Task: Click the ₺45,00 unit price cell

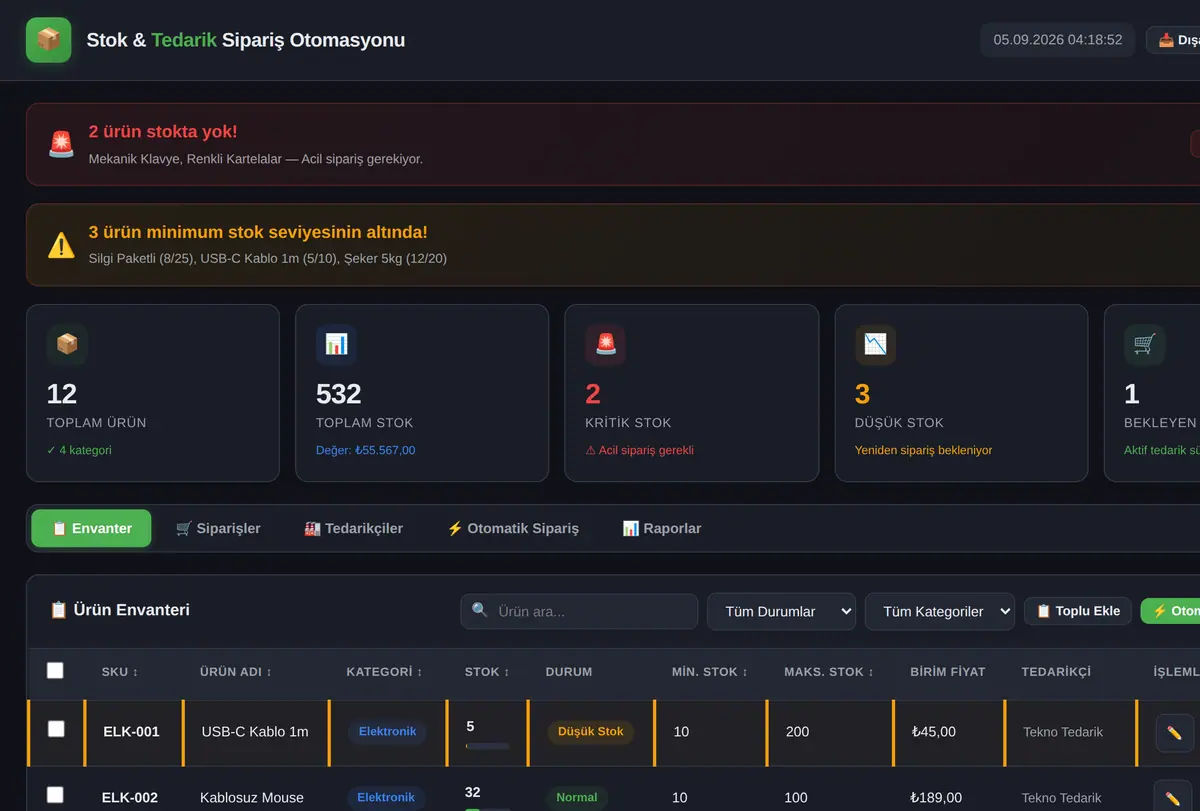Action: pyautogui.click(x=933, y=732)
